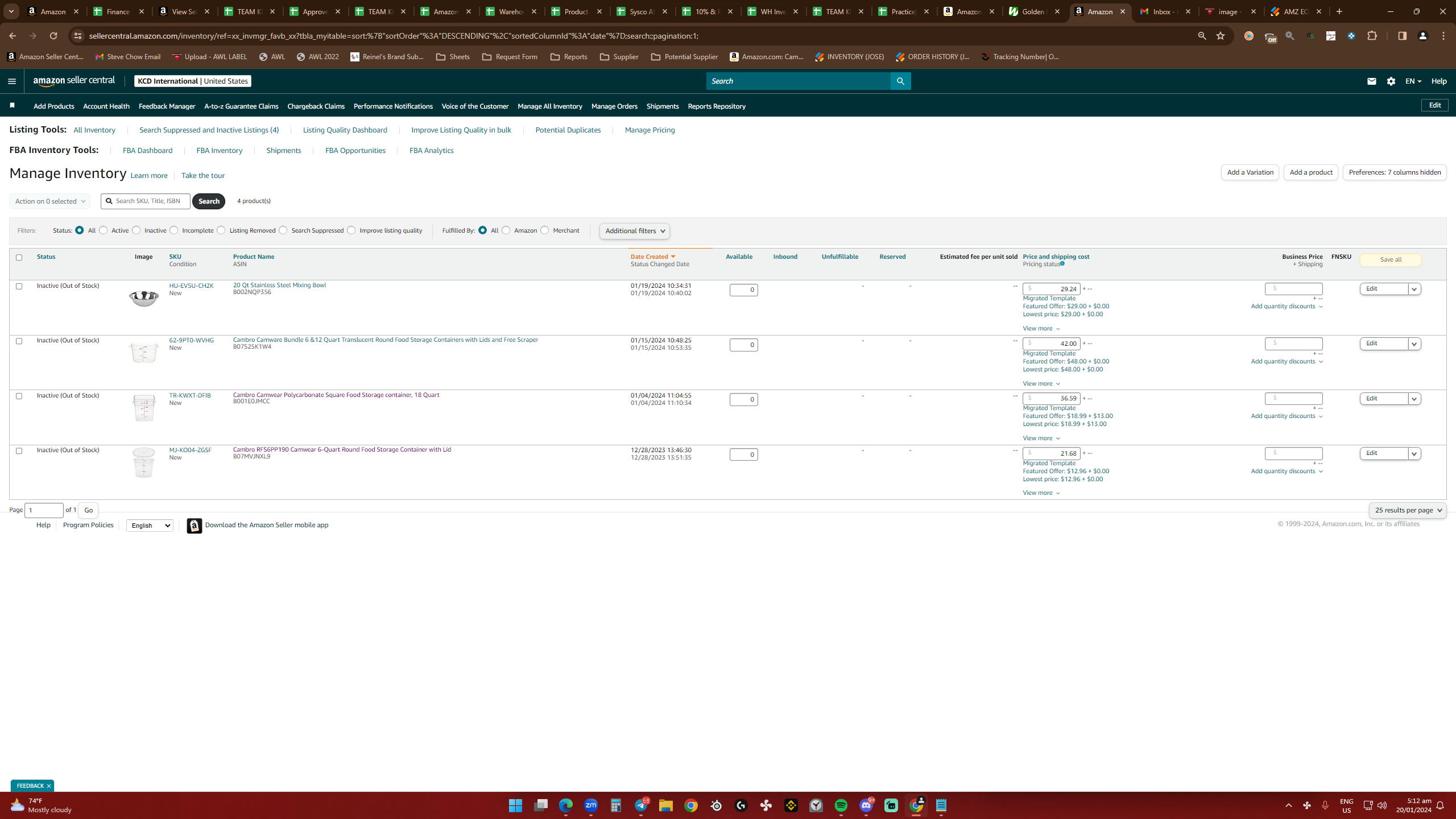Screen dimensions: 1456x819
Task: Select the Search Suppressed status filter
Action: 283,230
